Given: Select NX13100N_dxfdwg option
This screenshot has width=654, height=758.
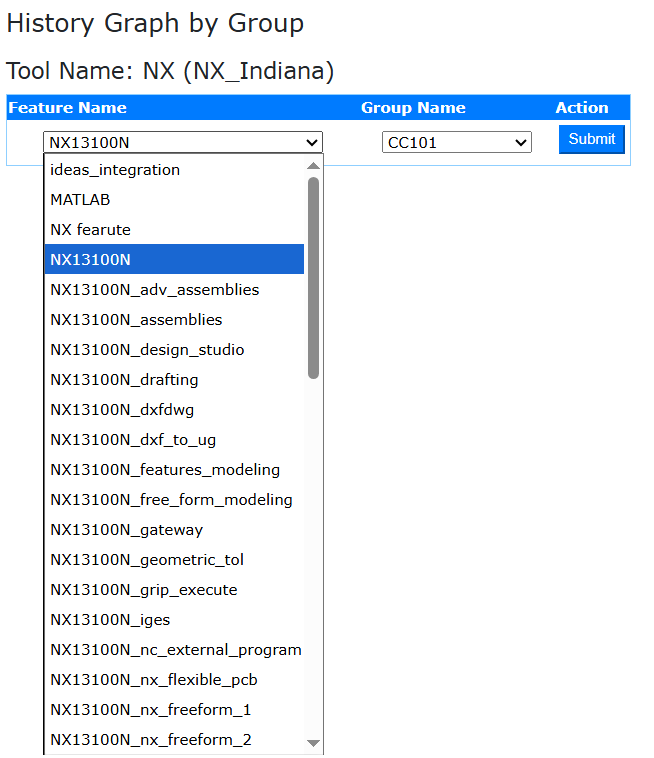Looking at the screenshot, I should coord(174,409).
